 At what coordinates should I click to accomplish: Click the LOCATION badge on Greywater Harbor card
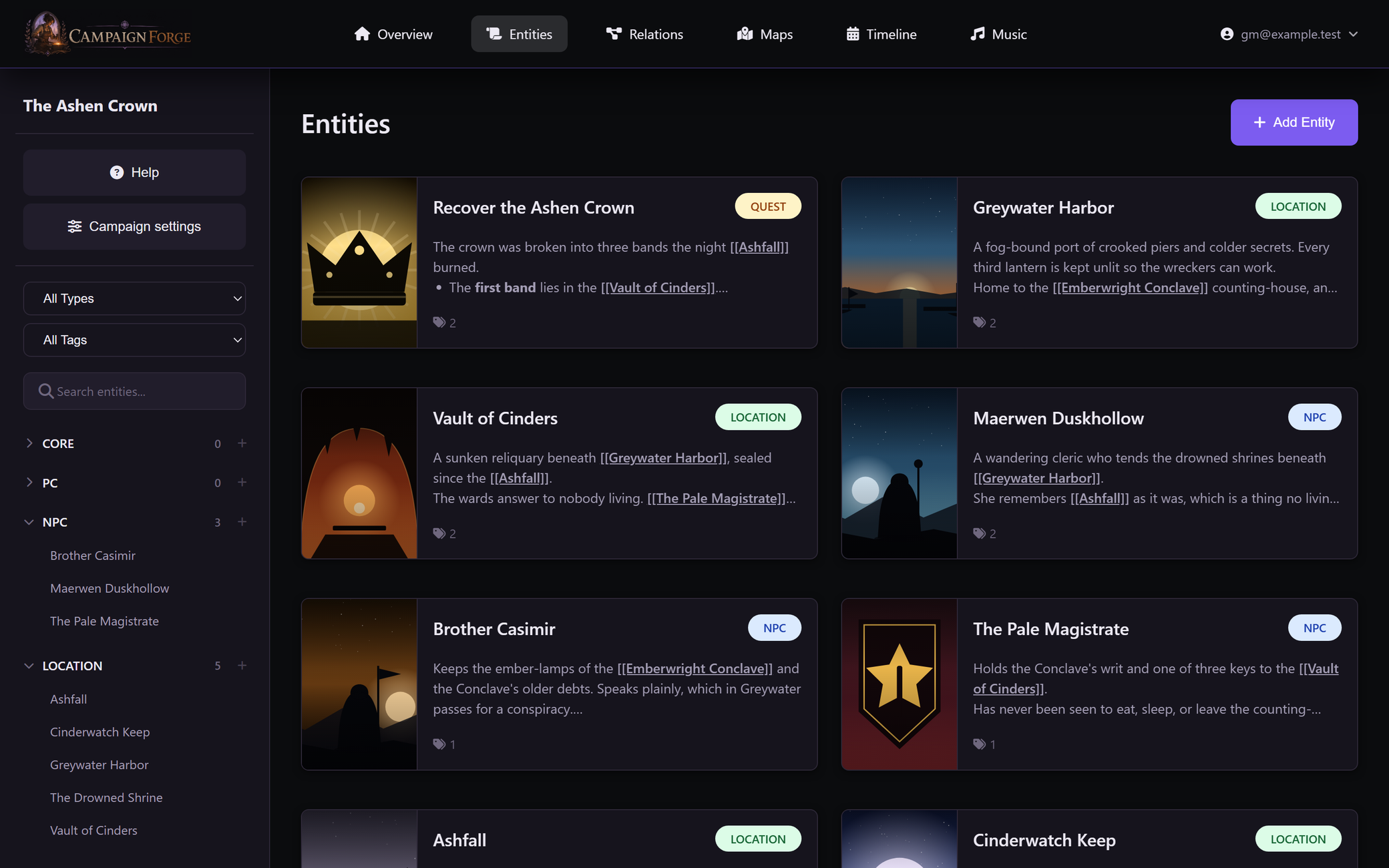(1298, 206)
